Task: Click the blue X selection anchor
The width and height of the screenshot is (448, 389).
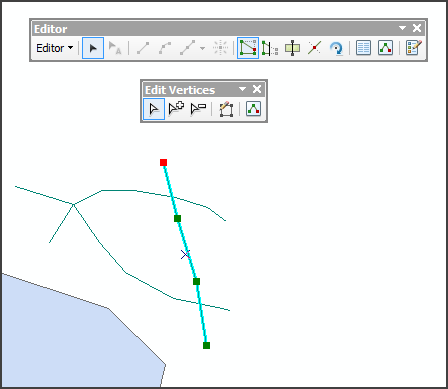Action: pos(185,255)
